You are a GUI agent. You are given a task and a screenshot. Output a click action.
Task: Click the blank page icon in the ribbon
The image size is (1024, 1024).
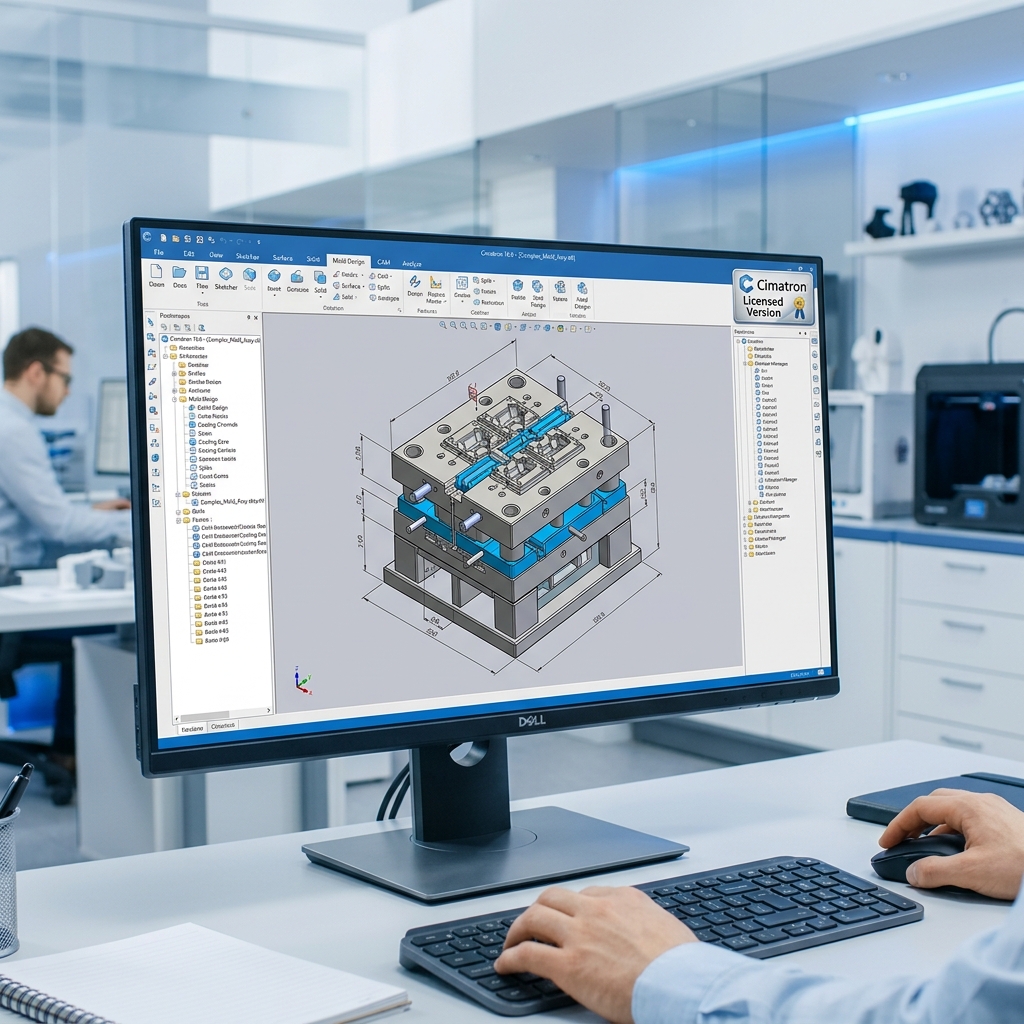[x=156, y=271]
